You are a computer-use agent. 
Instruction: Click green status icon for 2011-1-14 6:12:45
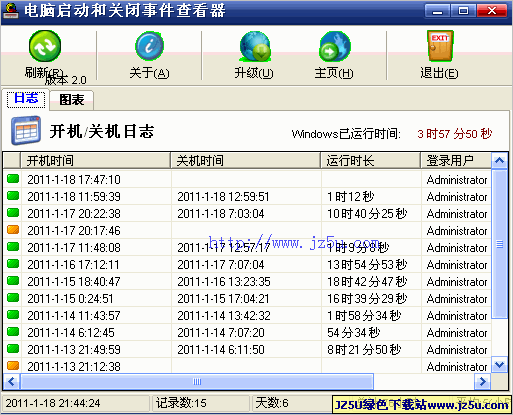[13, 332]
